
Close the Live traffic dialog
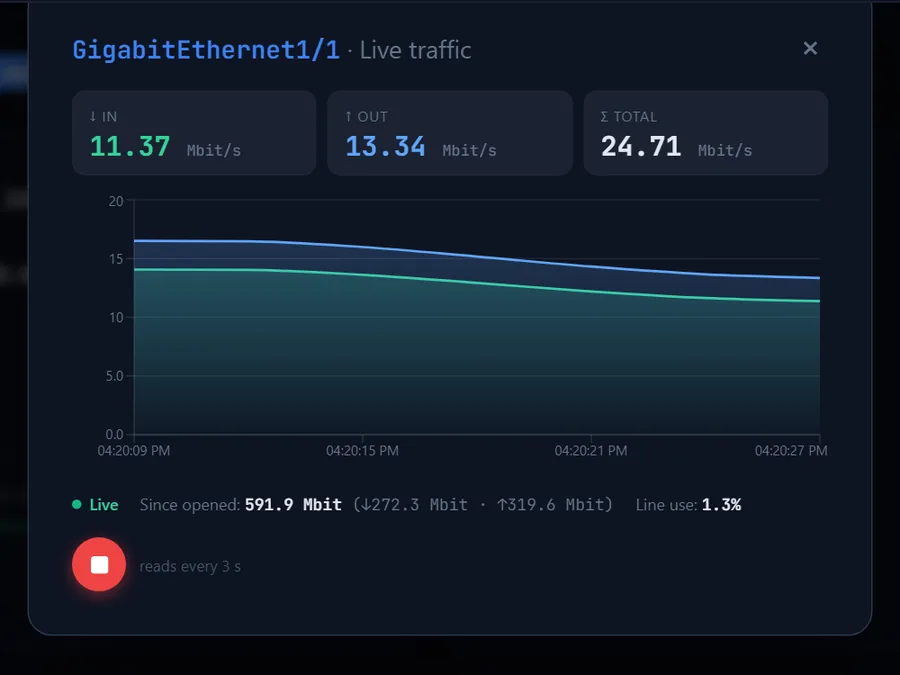810,48
